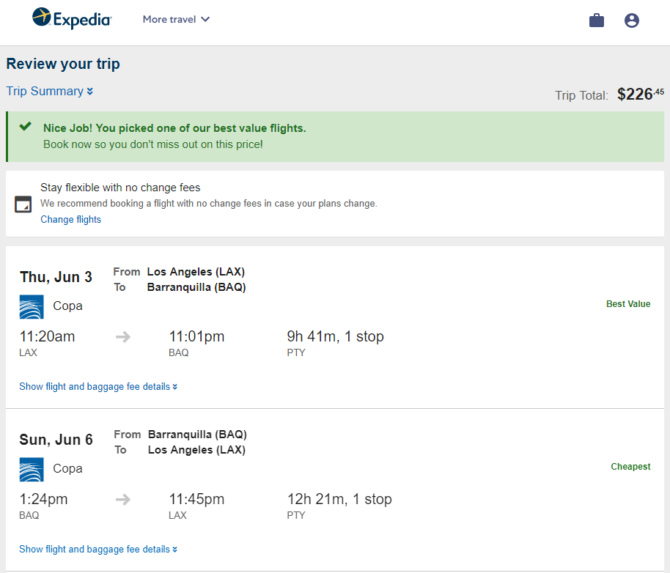Show flight and baggage details for Jun 6

pyautogui.click(x=98, y=549)
